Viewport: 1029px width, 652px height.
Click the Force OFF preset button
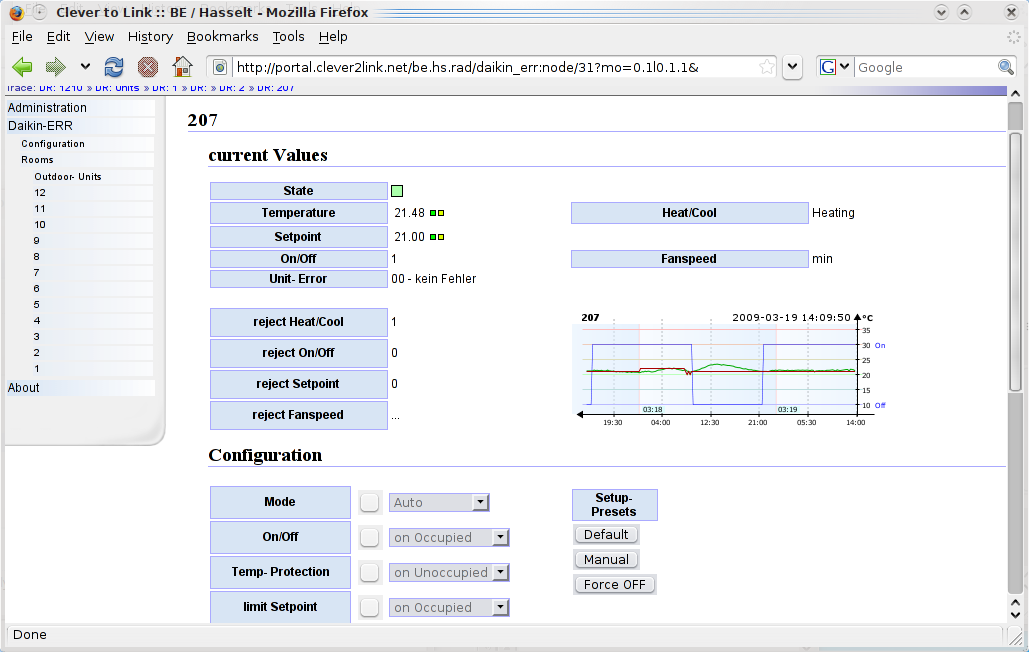tap(615, 584)
